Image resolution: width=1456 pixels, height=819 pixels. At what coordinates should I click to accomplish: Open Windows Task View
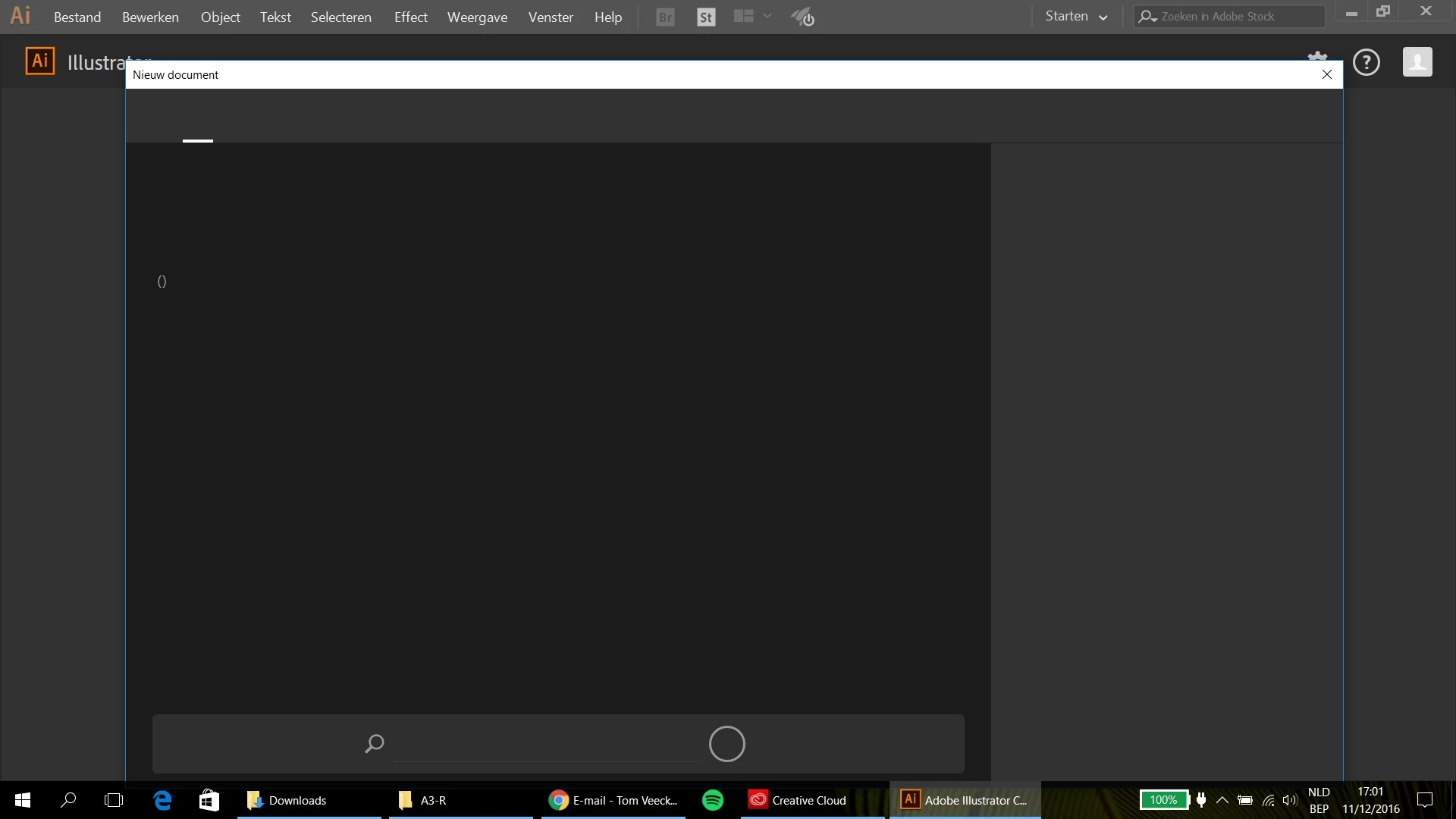(x=114, y=800)
